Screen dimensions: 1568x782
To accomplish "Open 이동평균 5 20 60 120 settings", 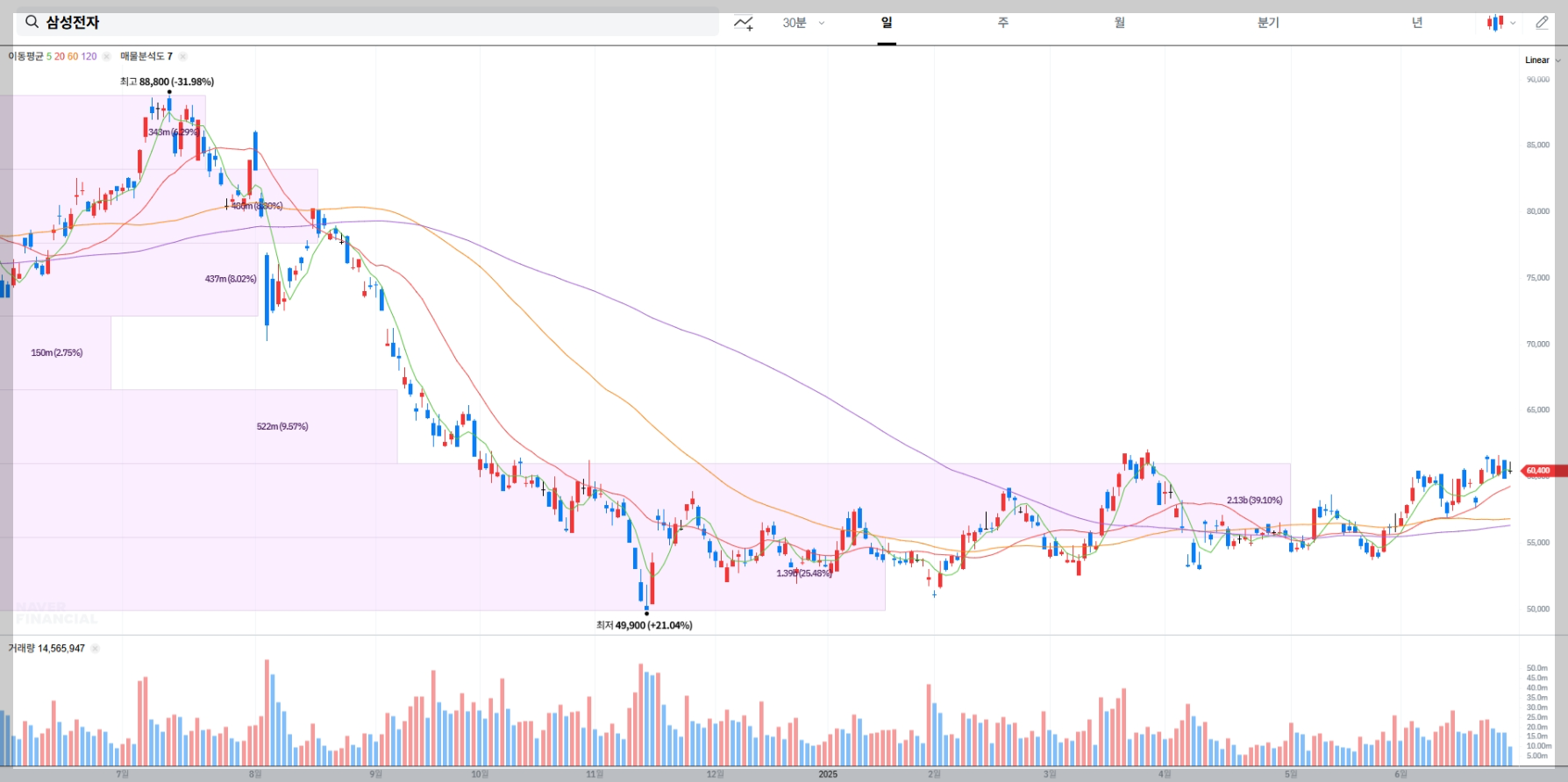I will 53,56.
